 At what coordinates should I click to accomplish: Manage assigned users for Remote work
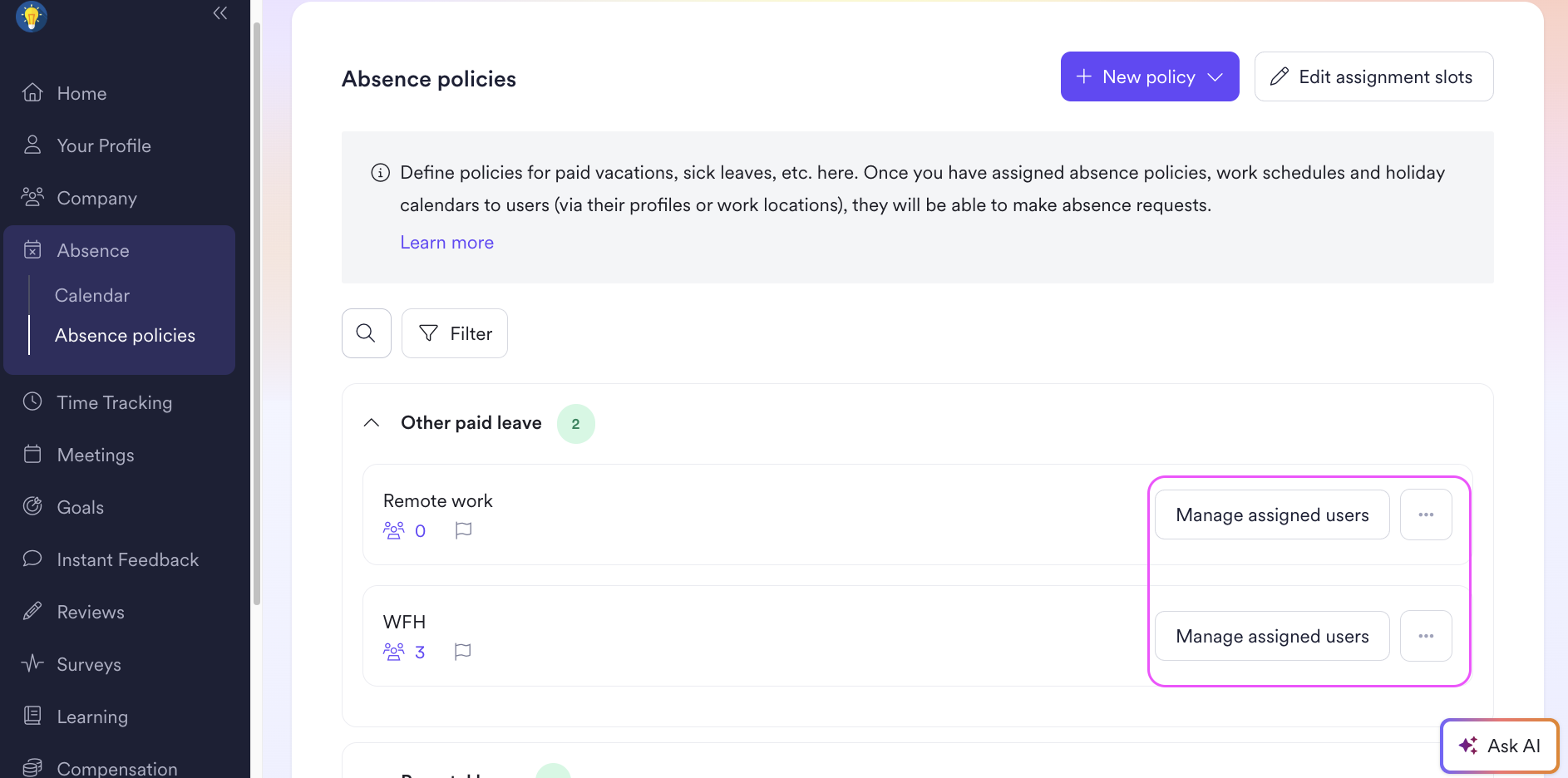click(x=1272, y=515)
